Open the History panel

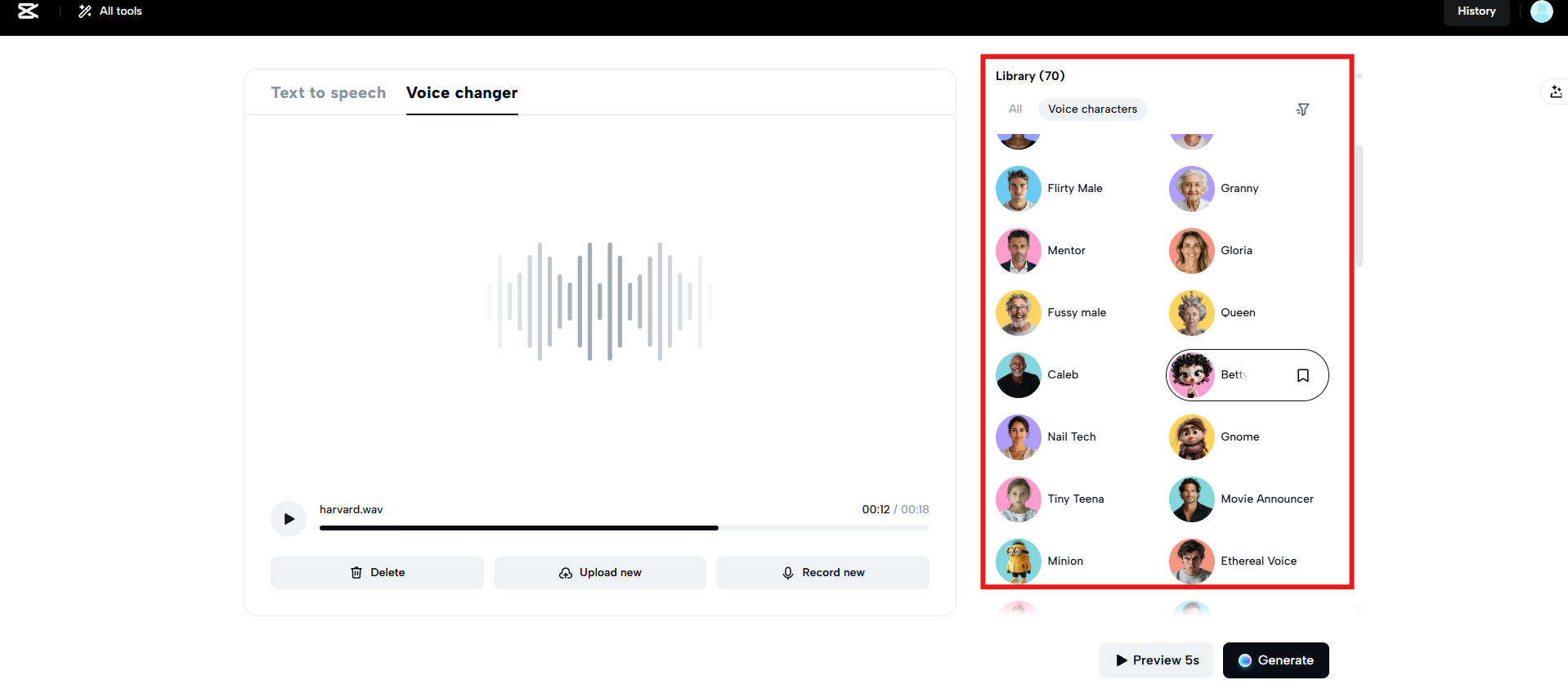pyautogui.click(x=1476, y=11)
